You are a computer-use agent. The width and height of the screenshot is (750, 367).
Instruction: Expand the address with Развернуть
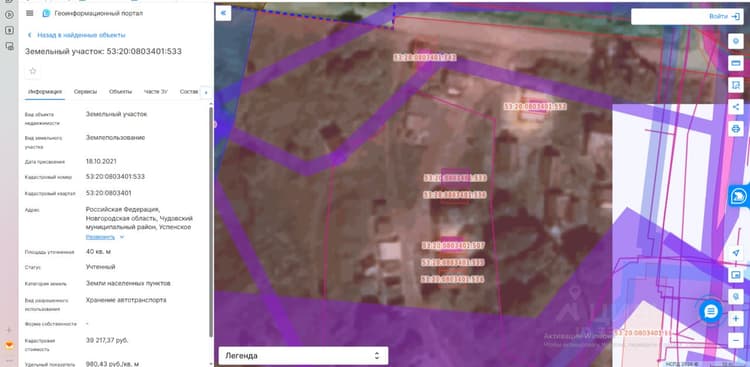pyautogui.click(x=105, y=237)
